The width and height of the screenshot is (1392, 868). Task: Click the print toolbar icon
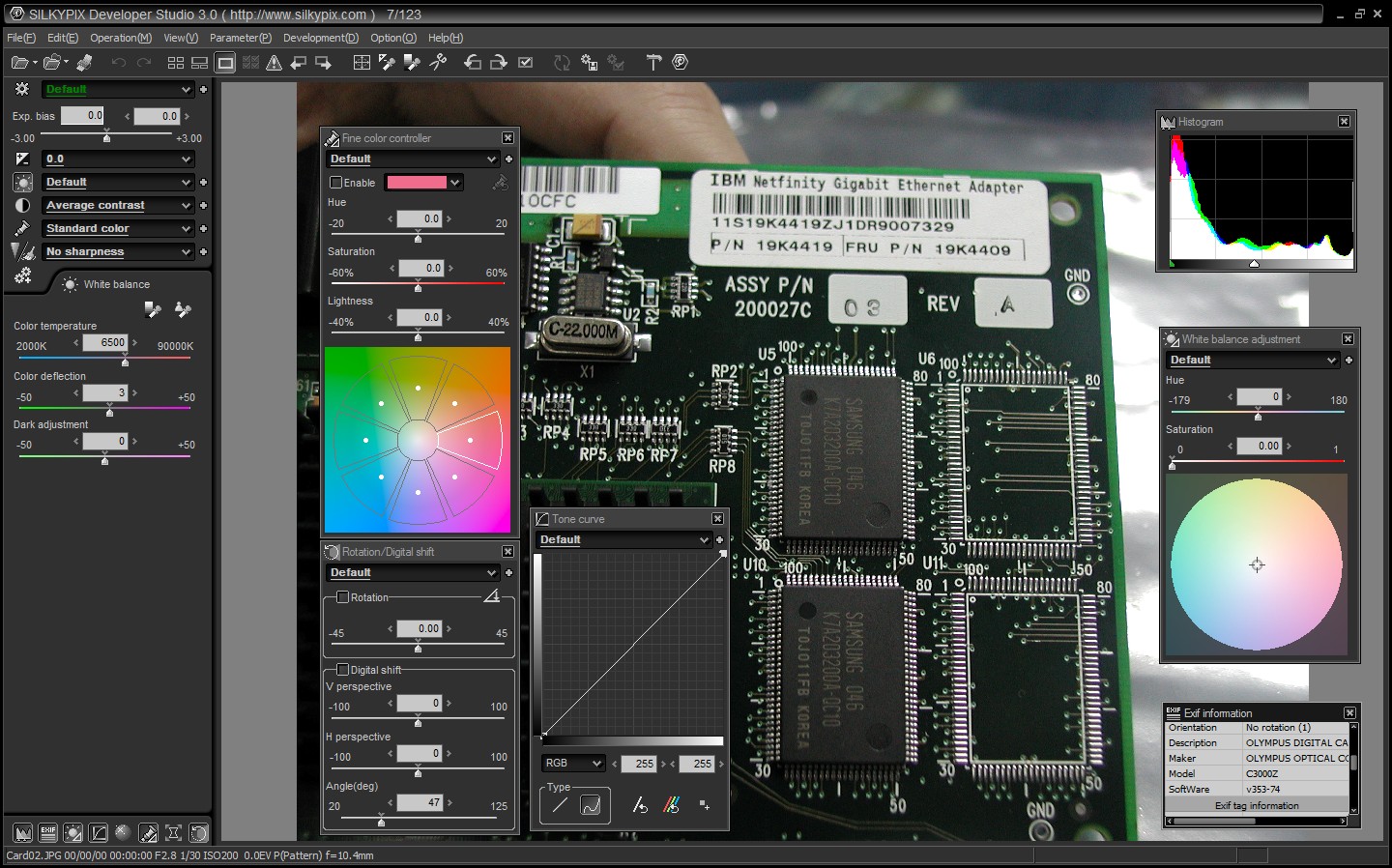[x=85, y=63]
